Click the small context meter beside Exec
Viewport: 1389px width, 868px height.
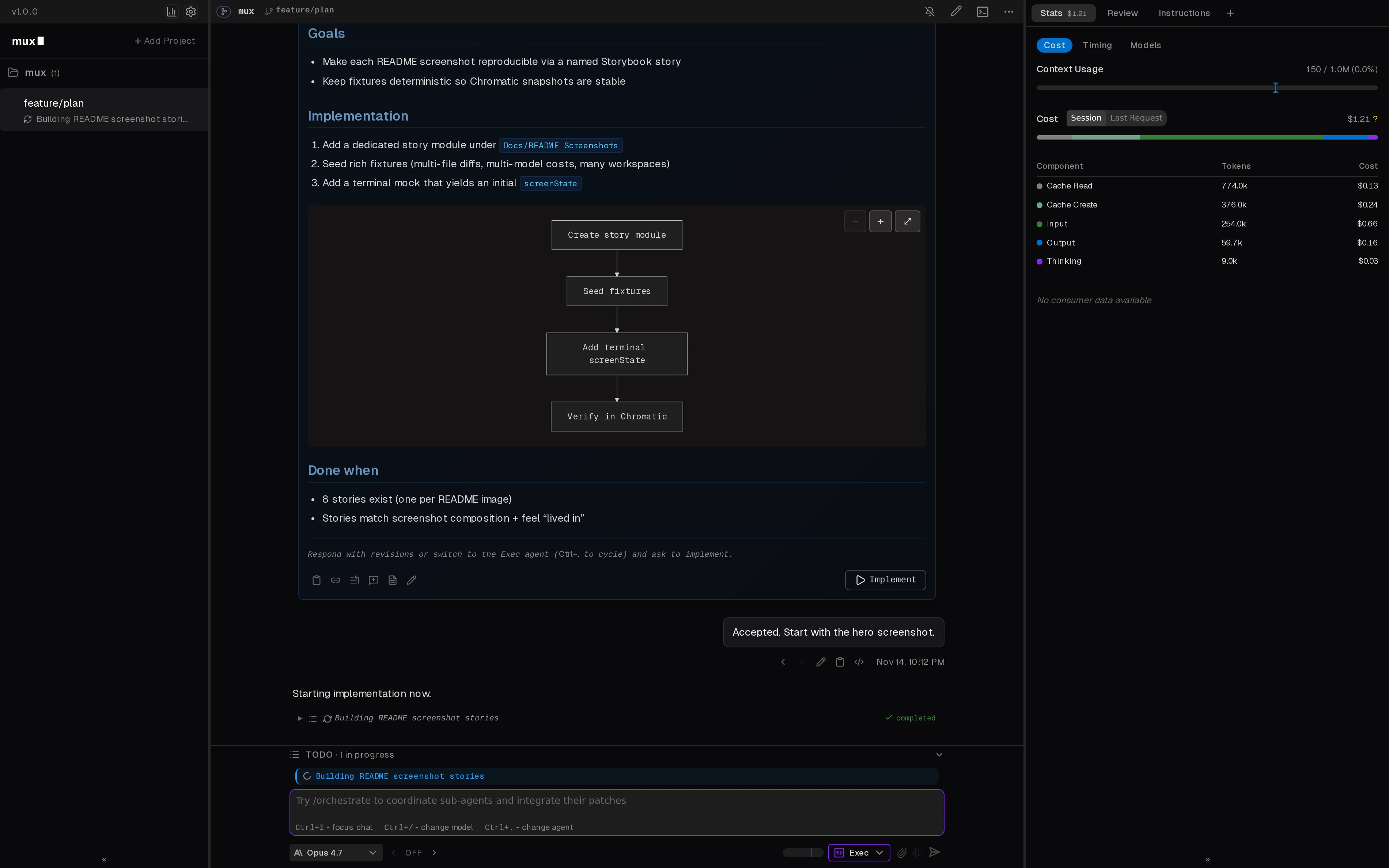(803, 853)
